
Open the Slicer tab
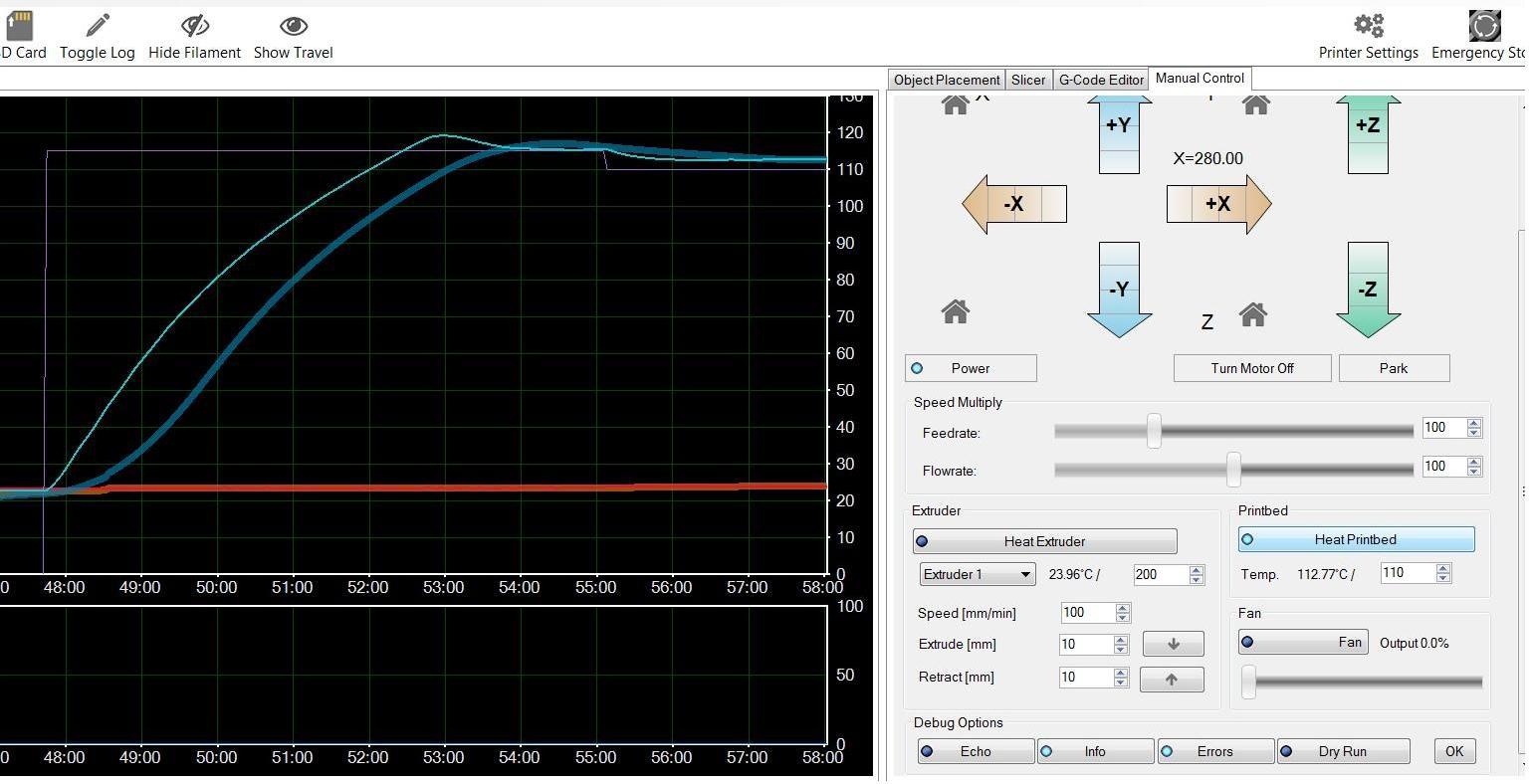[x=1028, y=80]
